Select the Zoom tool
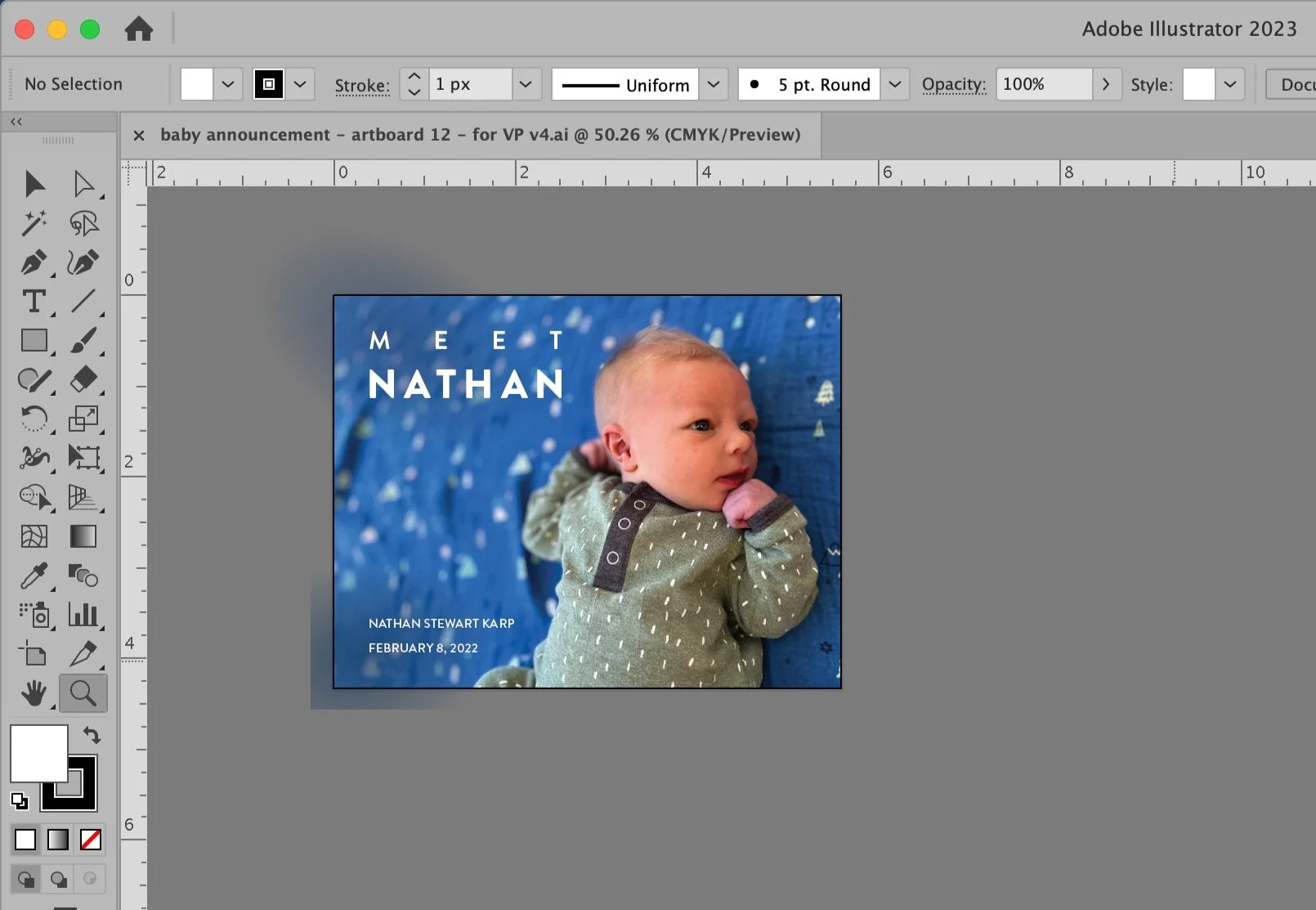Screen dimensions: 1316x910 click(83, 693)
